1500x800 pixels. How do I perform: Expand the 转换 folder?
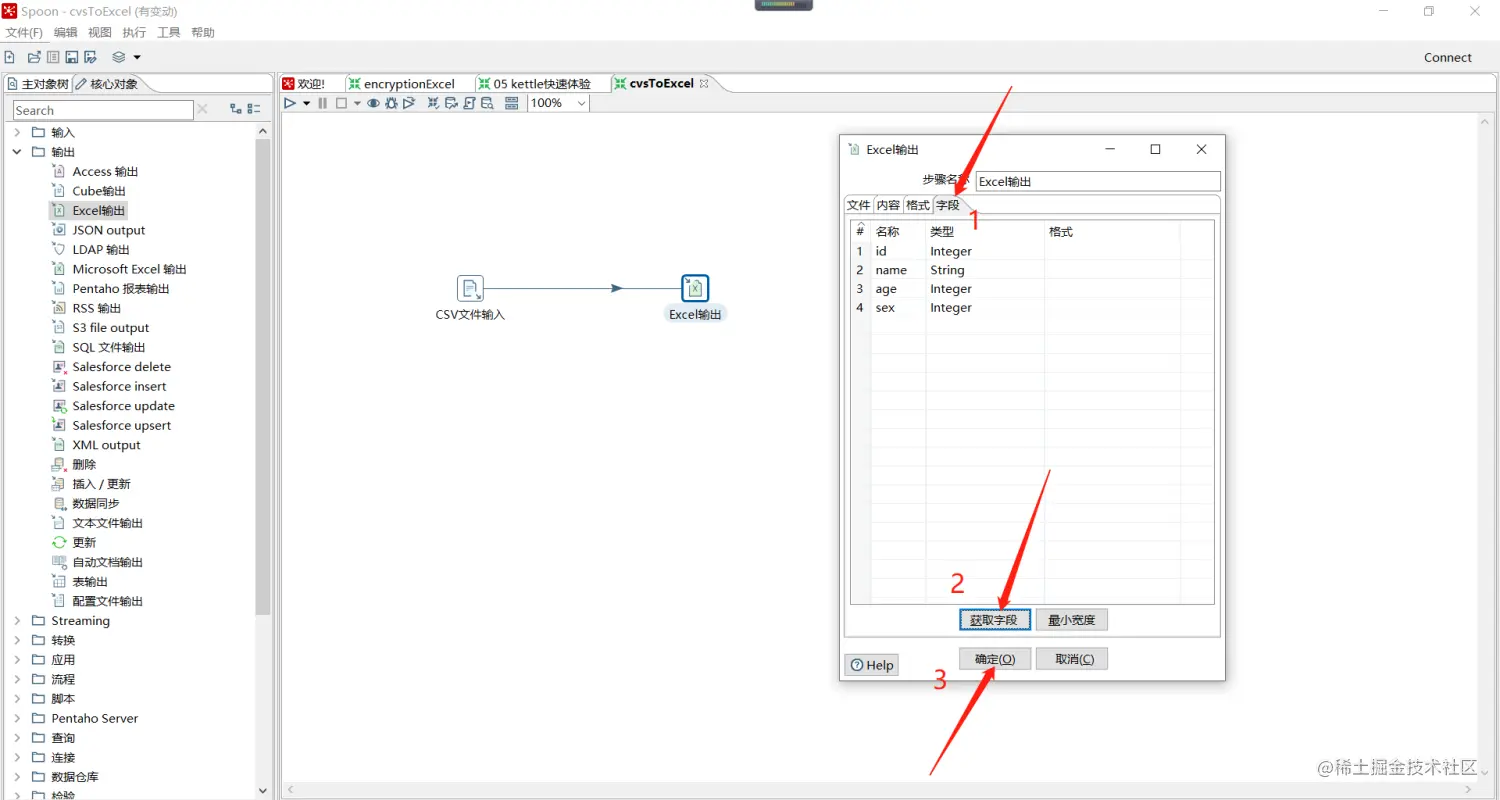pyautogui.click(x=17, y=640)
